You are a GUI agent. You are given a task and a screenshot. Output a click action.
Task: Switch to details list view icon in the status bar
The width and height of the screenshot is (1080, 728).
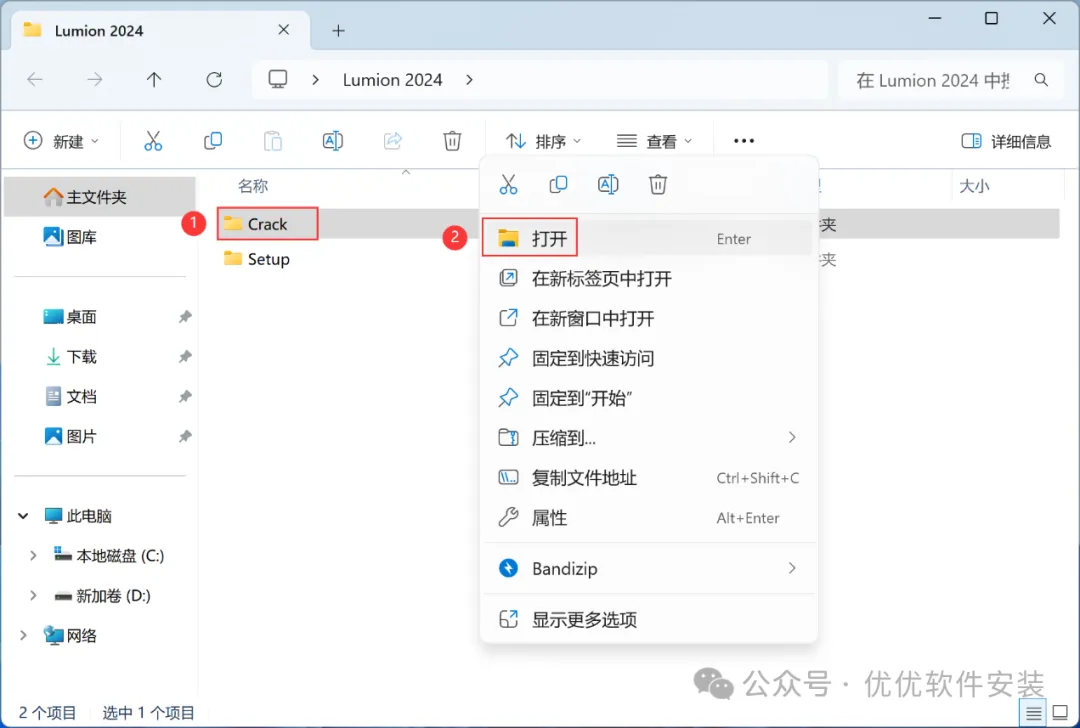pos(1033,713)
